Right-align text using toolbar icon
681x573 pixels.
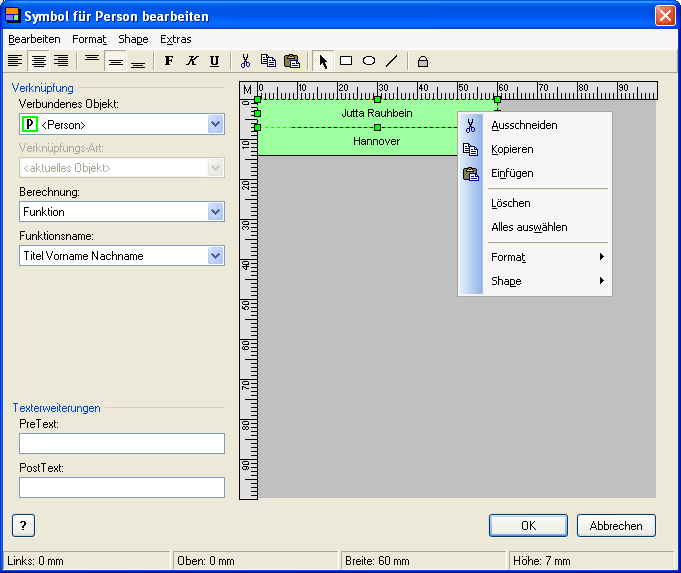coord(61,61)
